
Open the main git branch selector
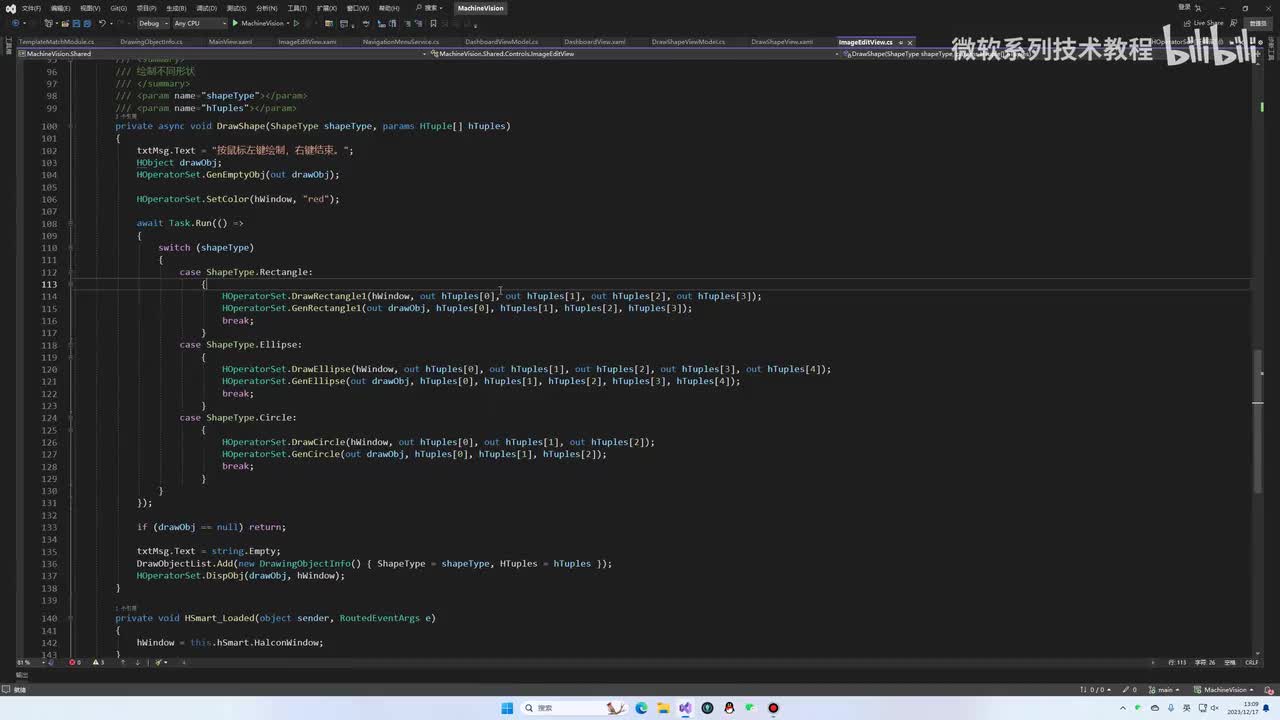(x=1164, y=689)
